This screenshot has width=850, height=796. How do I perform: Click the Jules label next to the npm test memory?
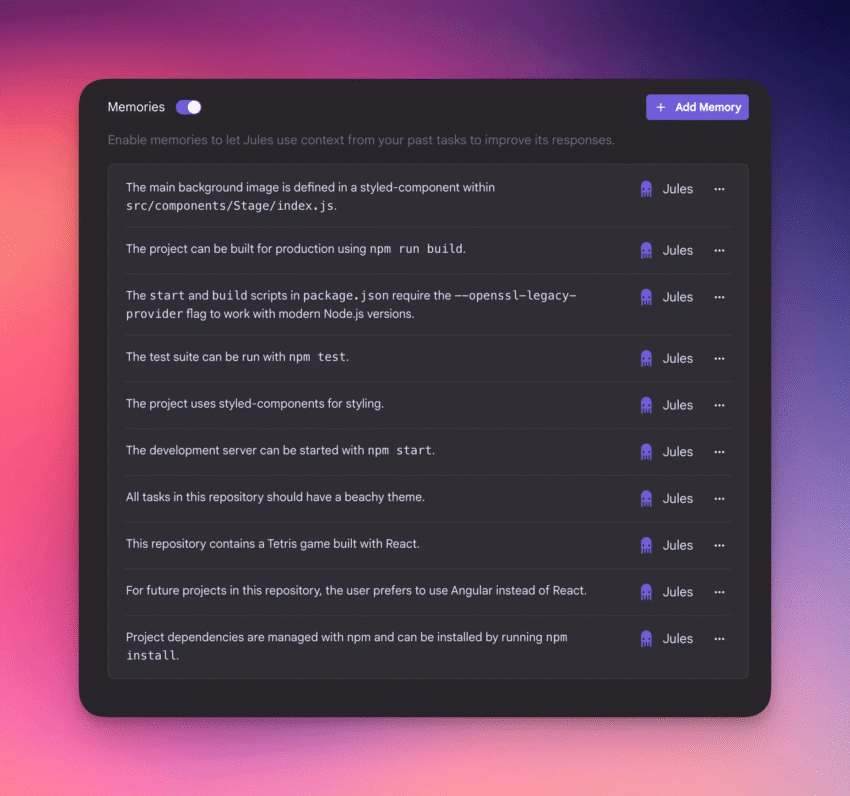pos(677,358)
